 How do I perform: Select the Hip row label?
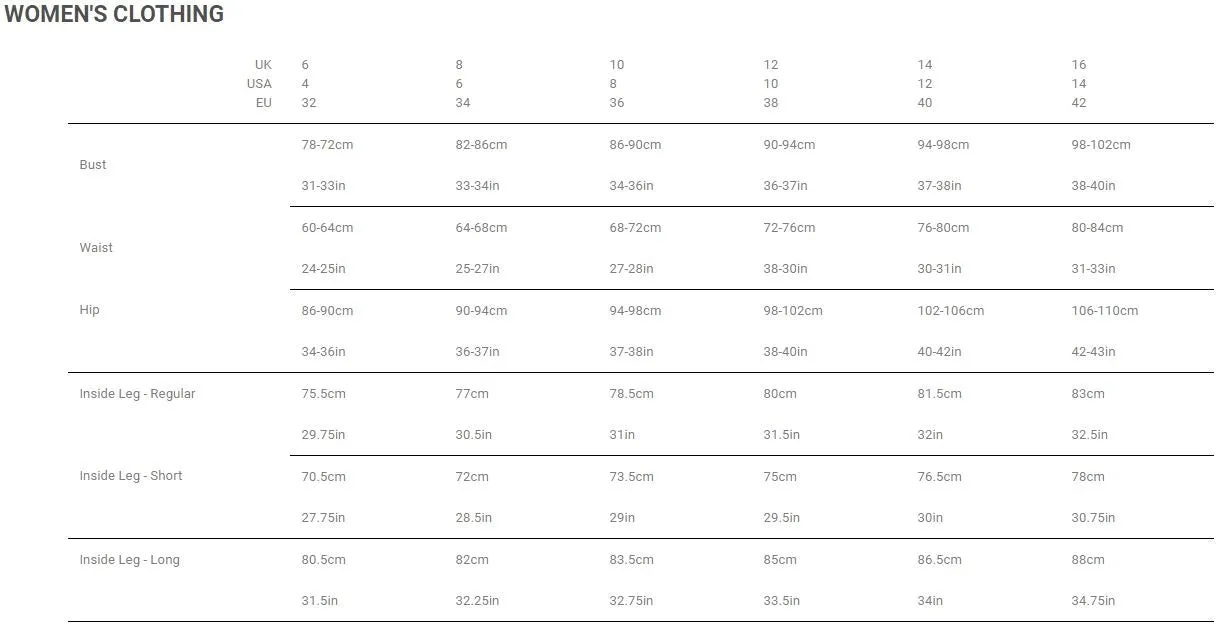pos(90,310)
